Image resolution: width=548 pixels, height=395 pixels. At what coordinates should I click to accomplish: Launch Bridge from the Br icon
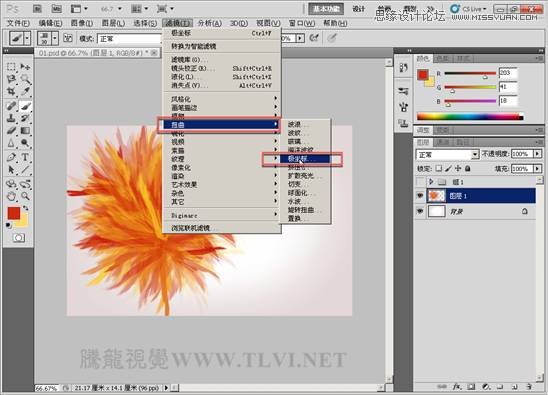tap(37, 9)
